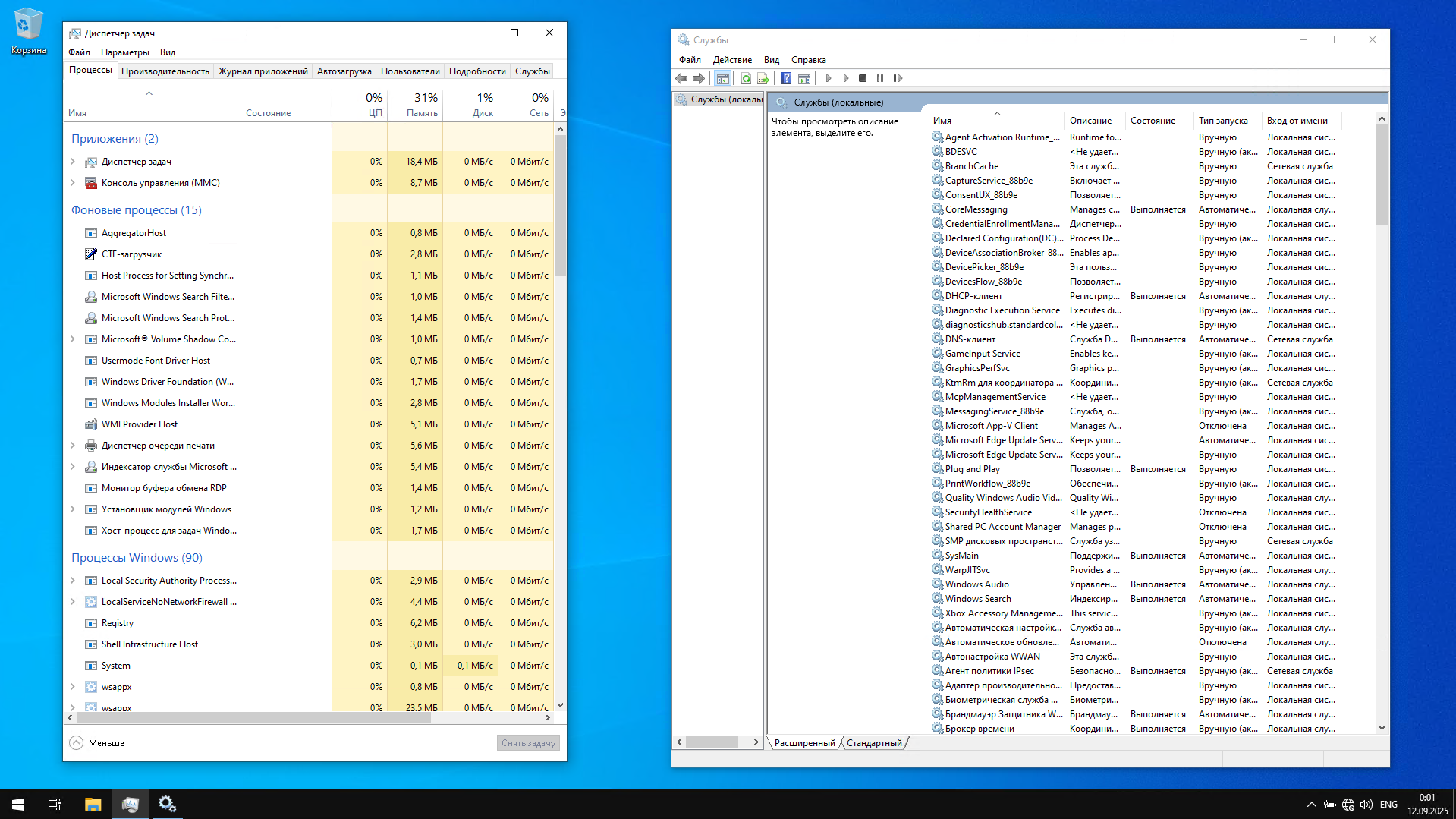Click the Microsoft Windows Search Filte... icon
This screenshot has height=819, width=1456.
tap(91, 297)
